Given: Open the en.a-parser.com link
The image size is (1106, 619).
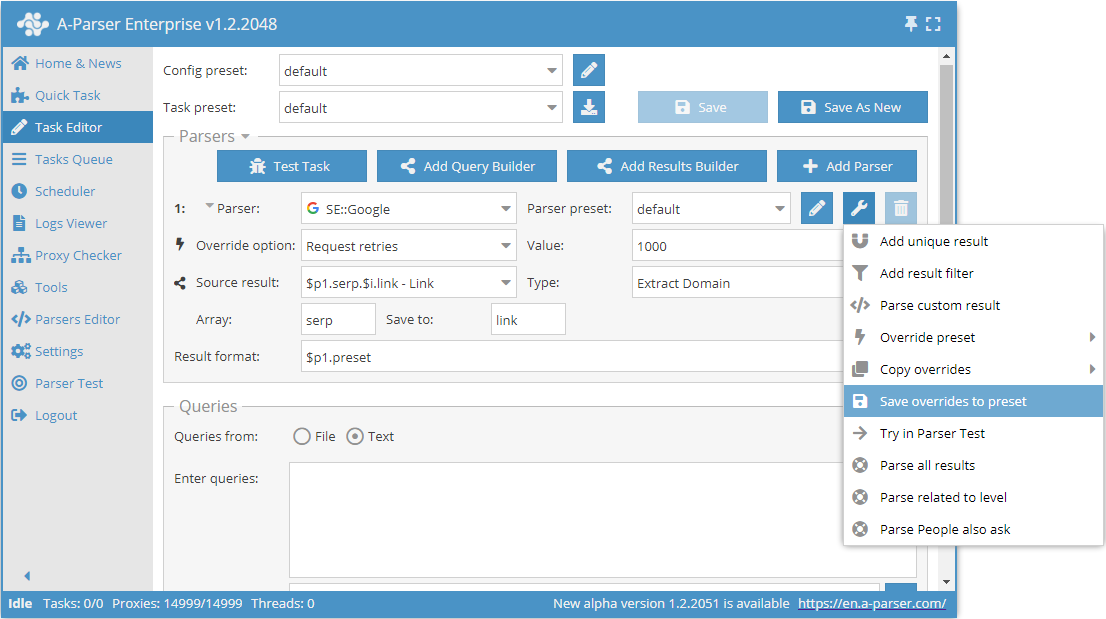Looking at the screenshot, I should coord(871,604).
